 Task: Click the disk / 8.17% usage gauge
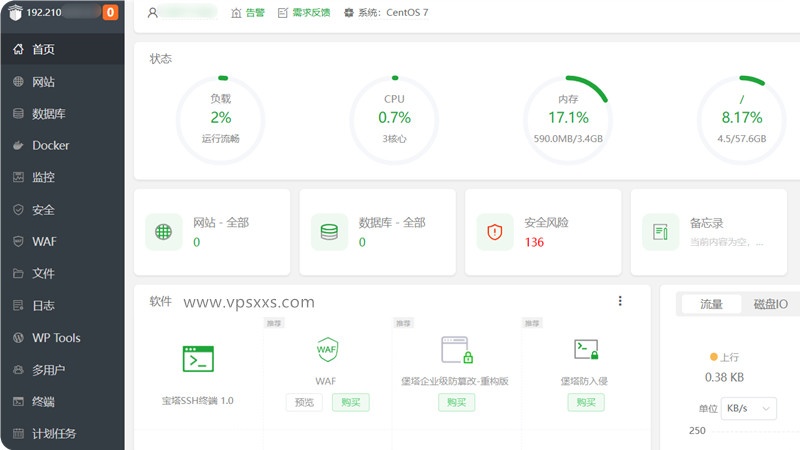741,120
